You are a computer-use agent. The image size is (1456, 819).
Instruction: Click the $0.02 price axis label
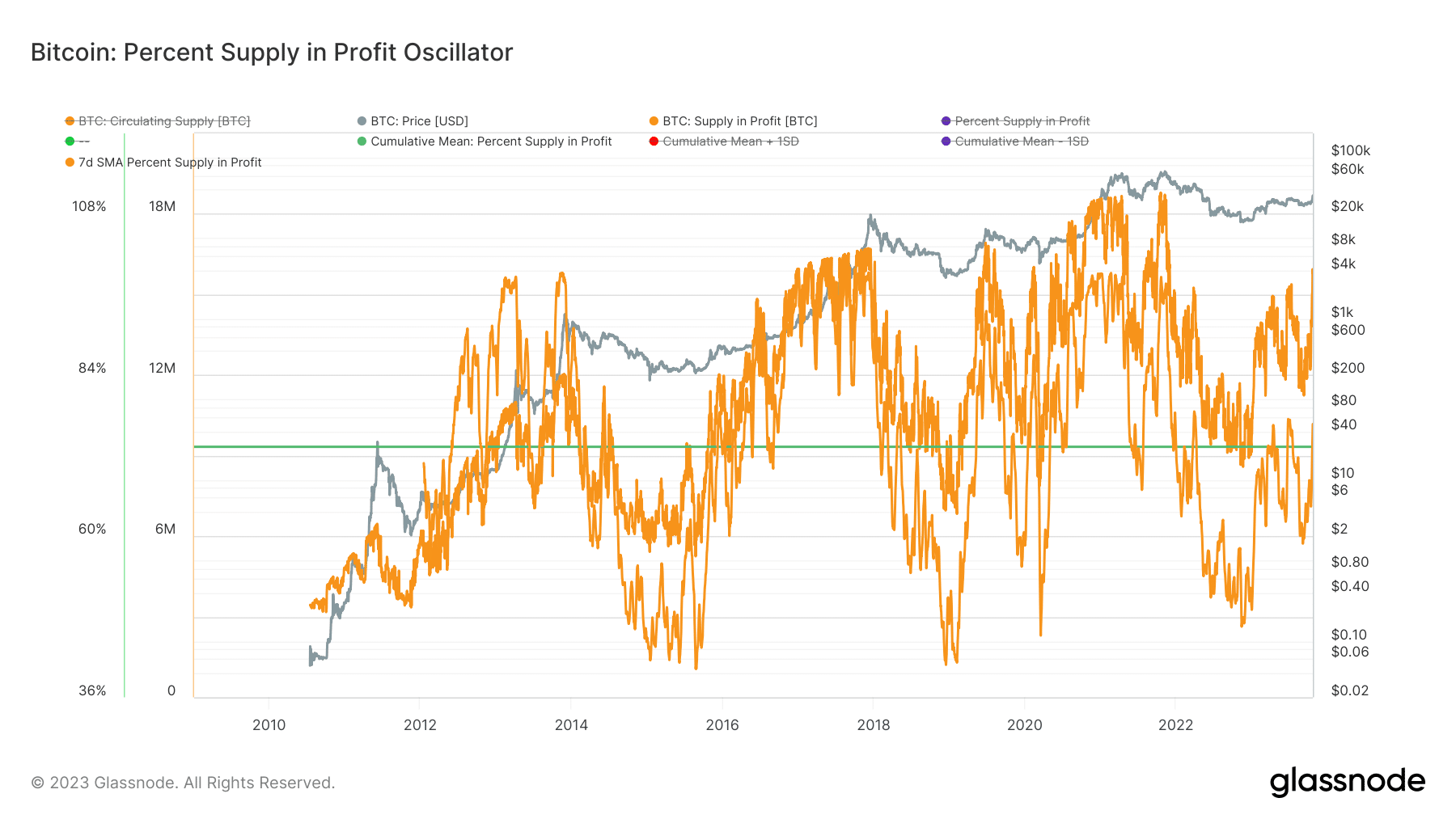pos(1350,690)
